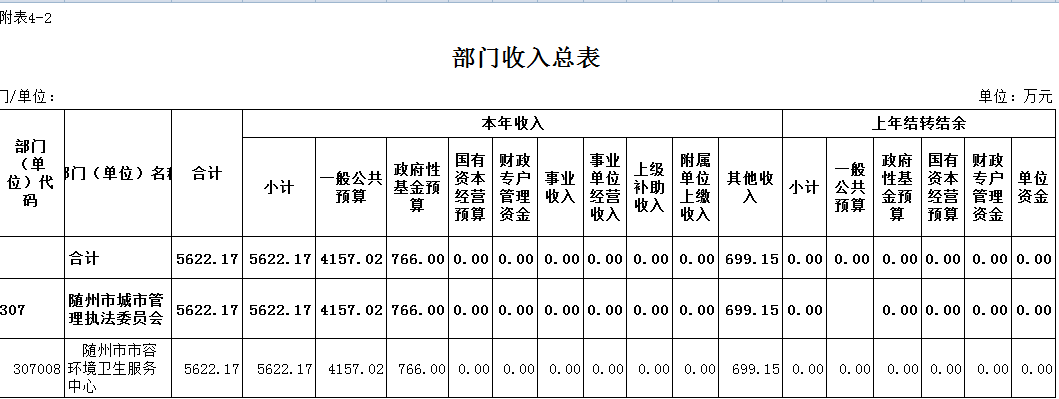Click the 合计 row label cell
The height and width of the screenshot is (399, 1059).
point(118,258)
